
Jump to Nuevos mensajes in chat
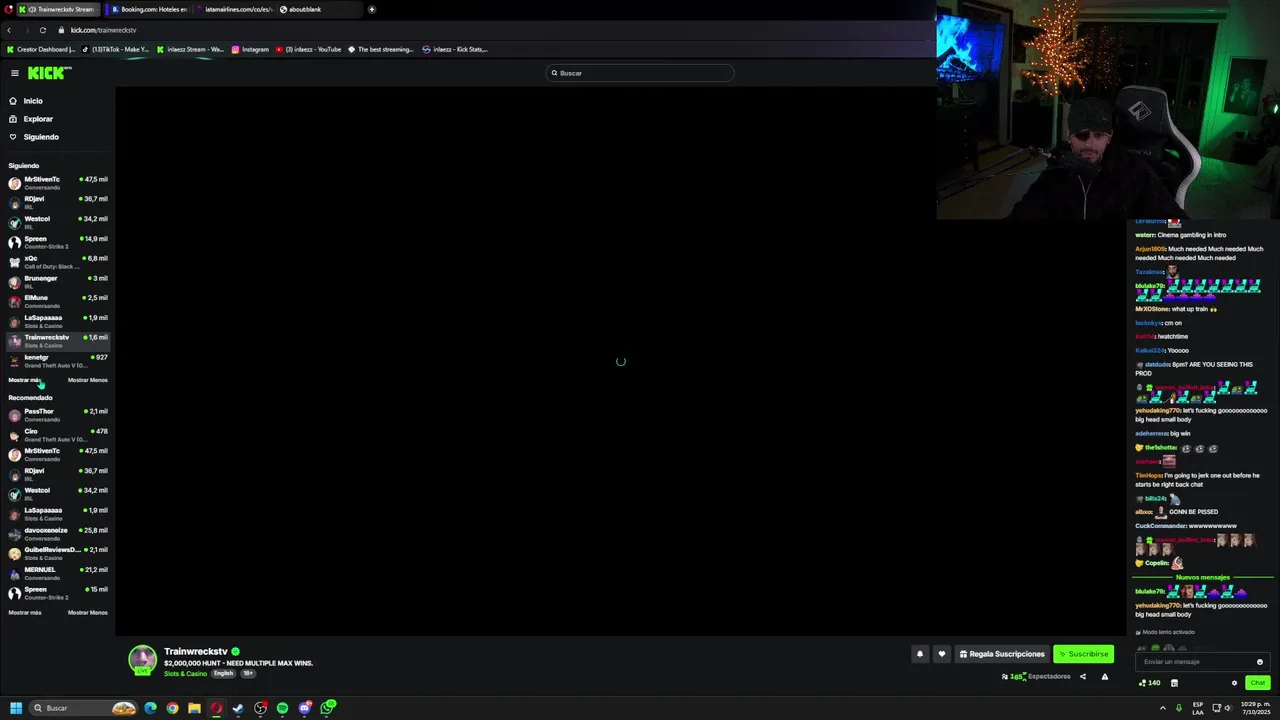(1203, 577)
